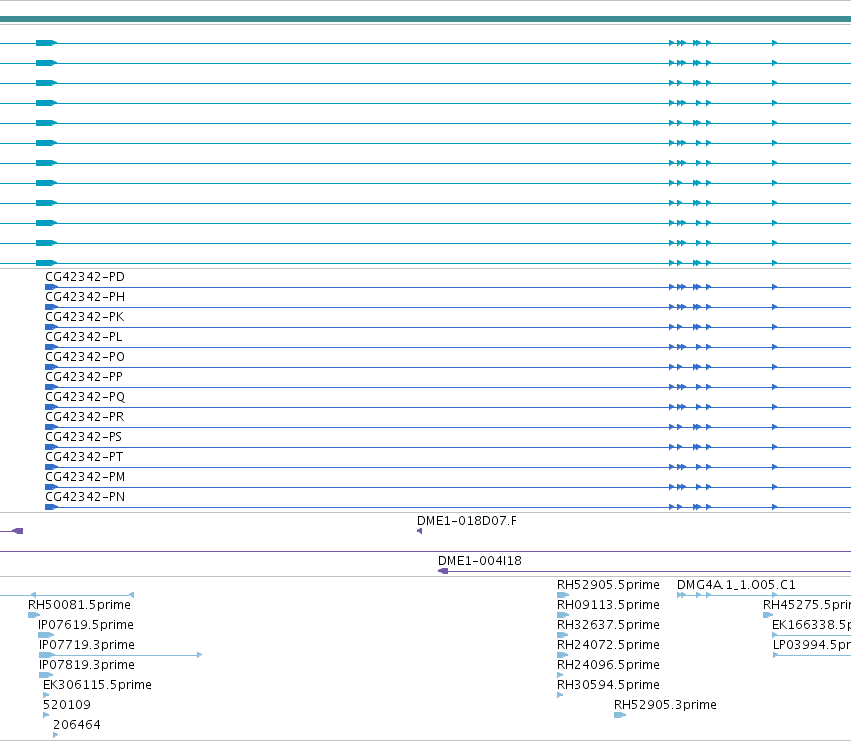Click the small arrow glyph under EK306115.5prime
This screenshot has width=851, height=741.
click(46, 695)
